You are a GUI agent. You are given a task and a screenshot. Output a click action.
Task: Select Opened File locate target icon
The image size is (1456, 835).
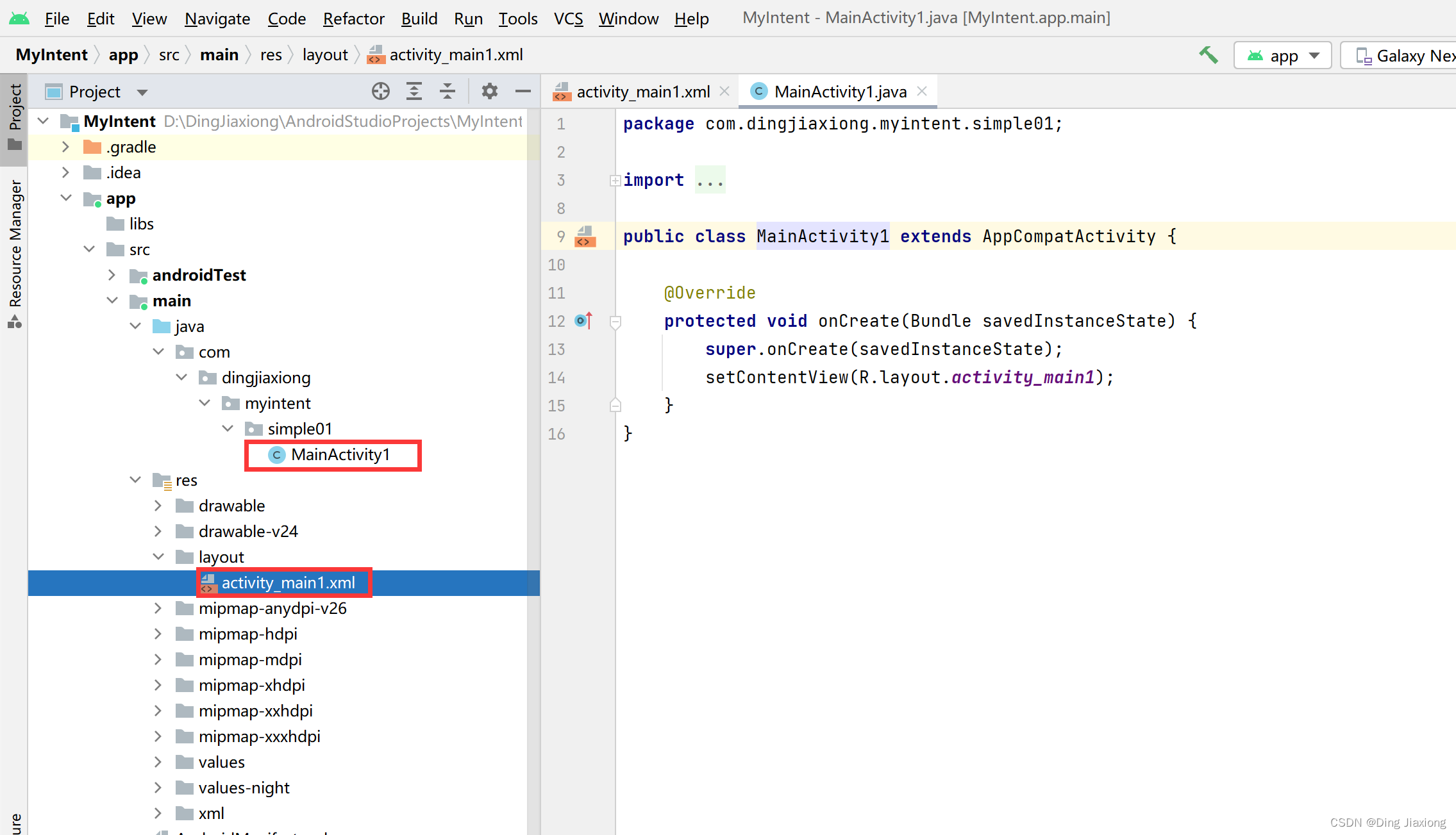(381, 92)
